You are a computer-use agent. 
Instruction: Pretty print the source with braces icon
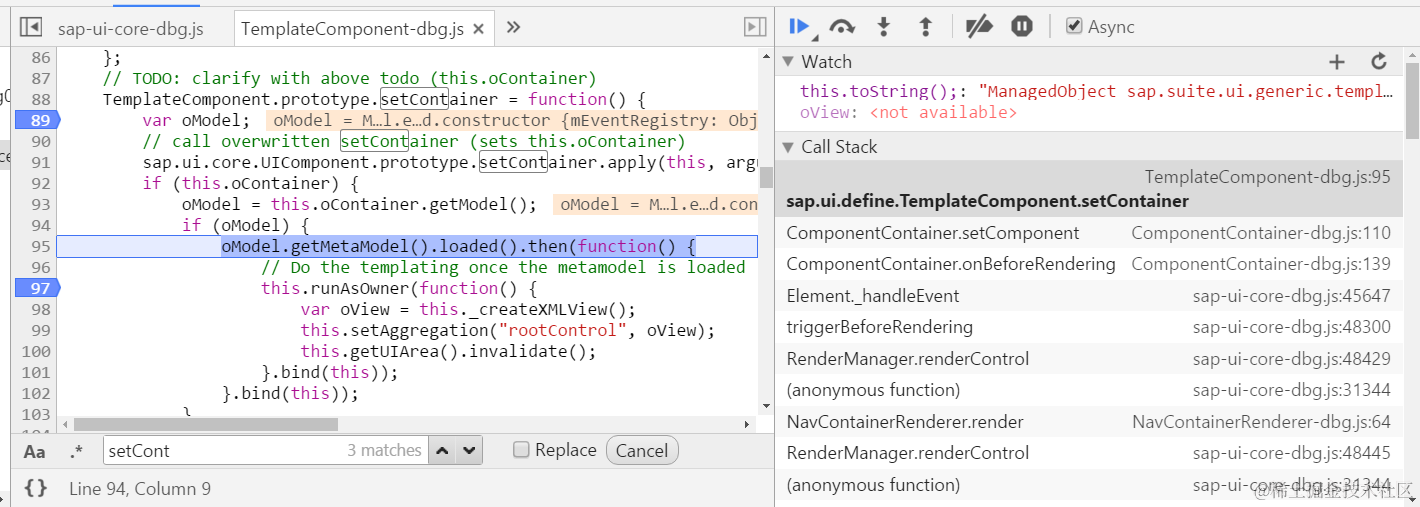coord(36,488)
